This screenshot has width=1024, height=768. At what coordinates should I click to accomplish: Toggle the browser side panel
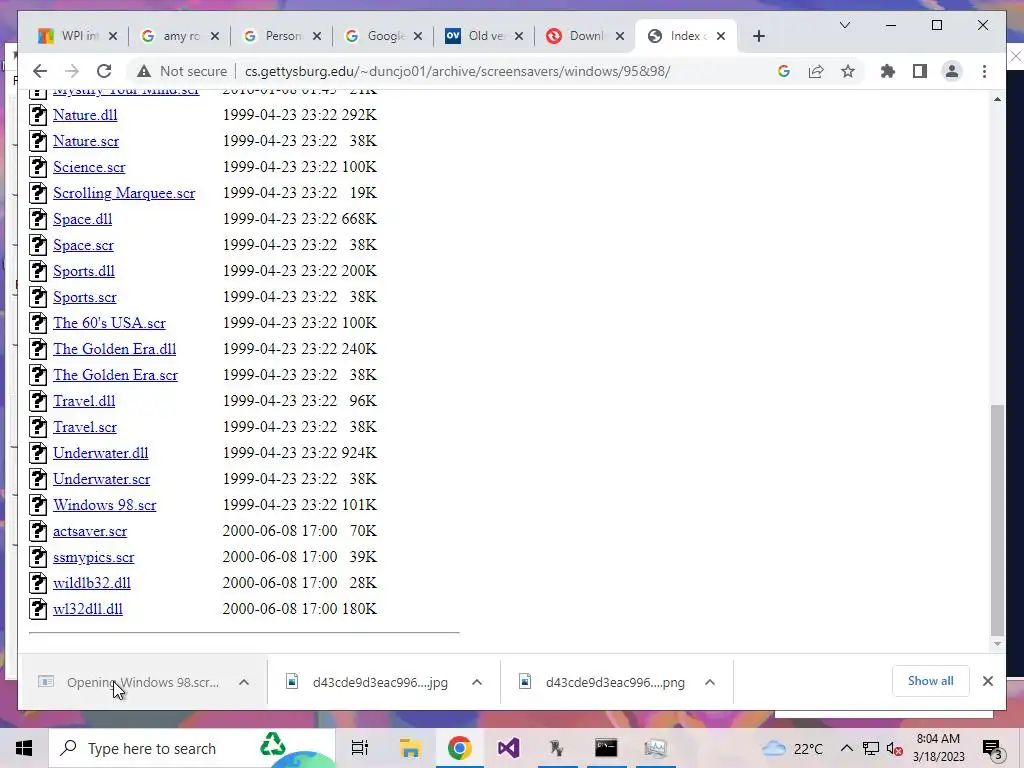(x=920, y=71)
